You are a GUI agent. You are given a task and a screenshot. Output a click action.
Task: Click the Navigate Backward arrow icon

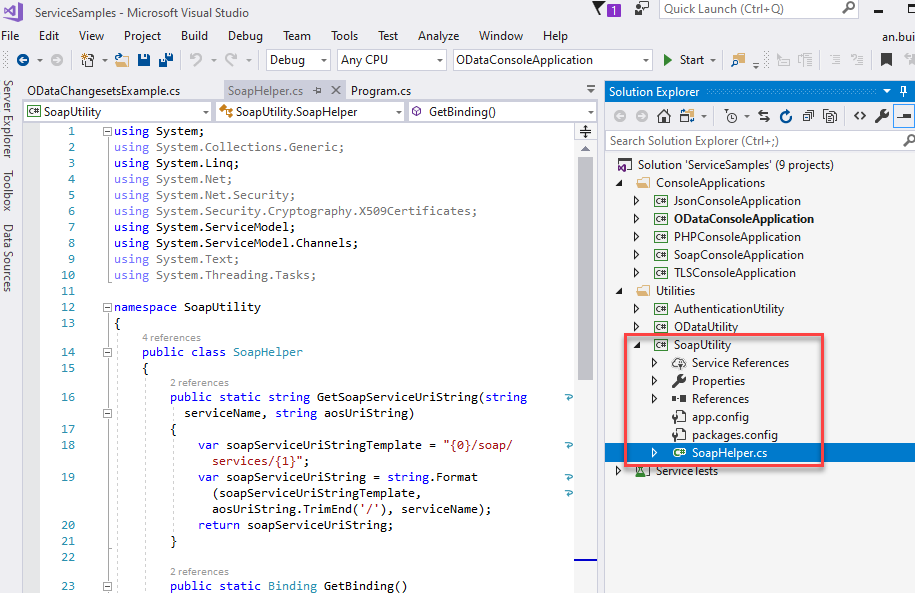(23, 60)
